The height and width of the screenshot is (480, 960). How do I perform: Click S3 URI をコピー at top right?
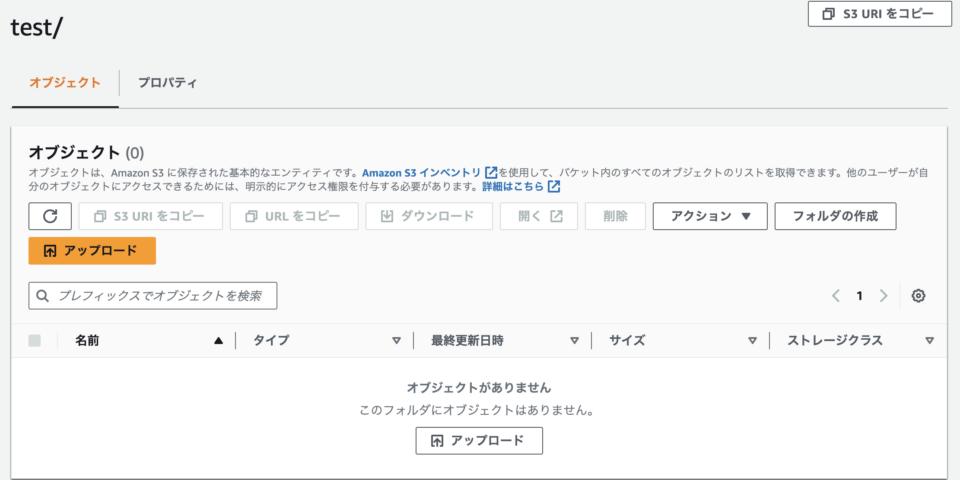879,14
